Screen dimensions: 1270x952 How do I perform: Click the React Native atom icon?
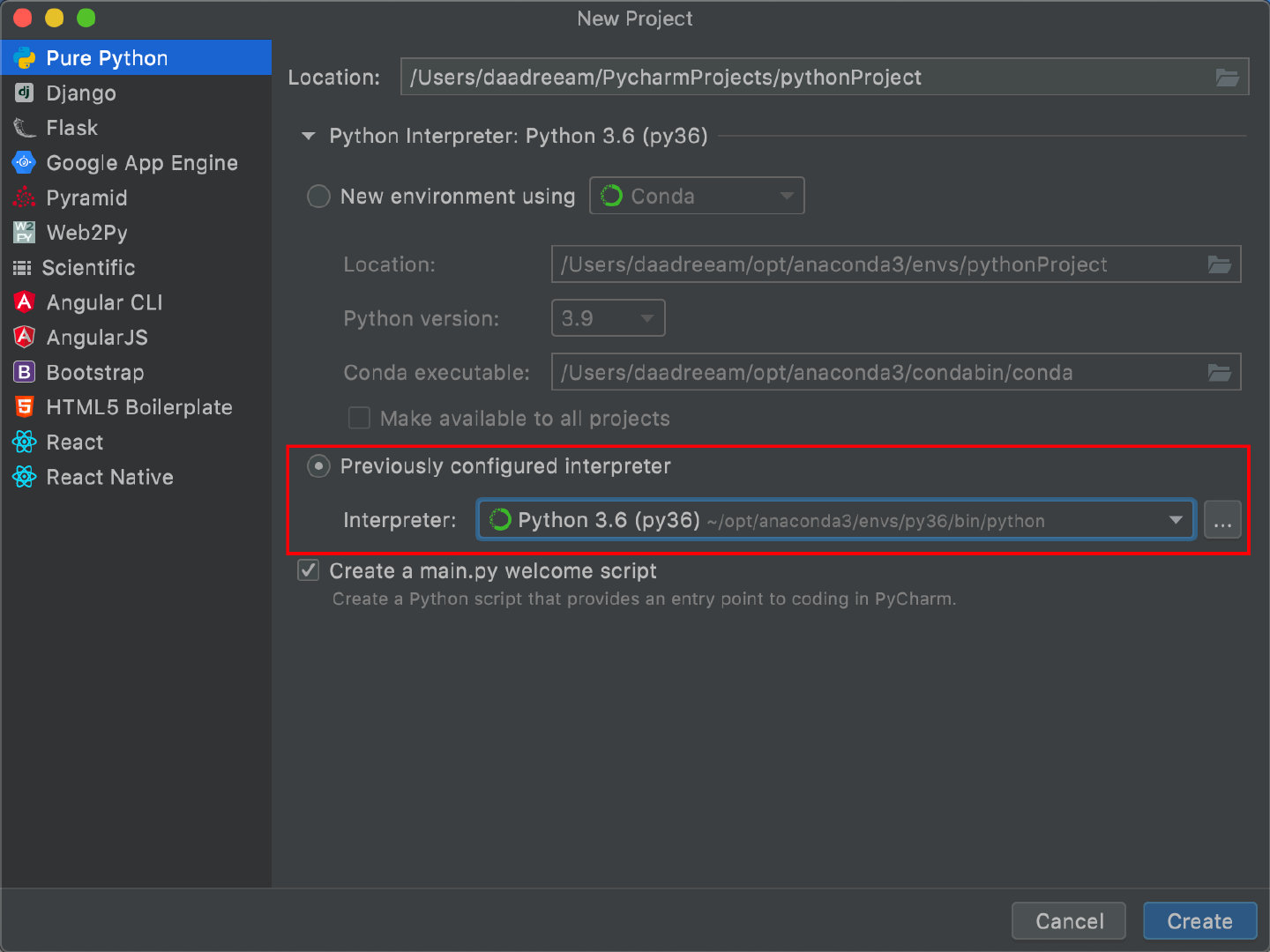pyautogui.click(x=25, y=477)
